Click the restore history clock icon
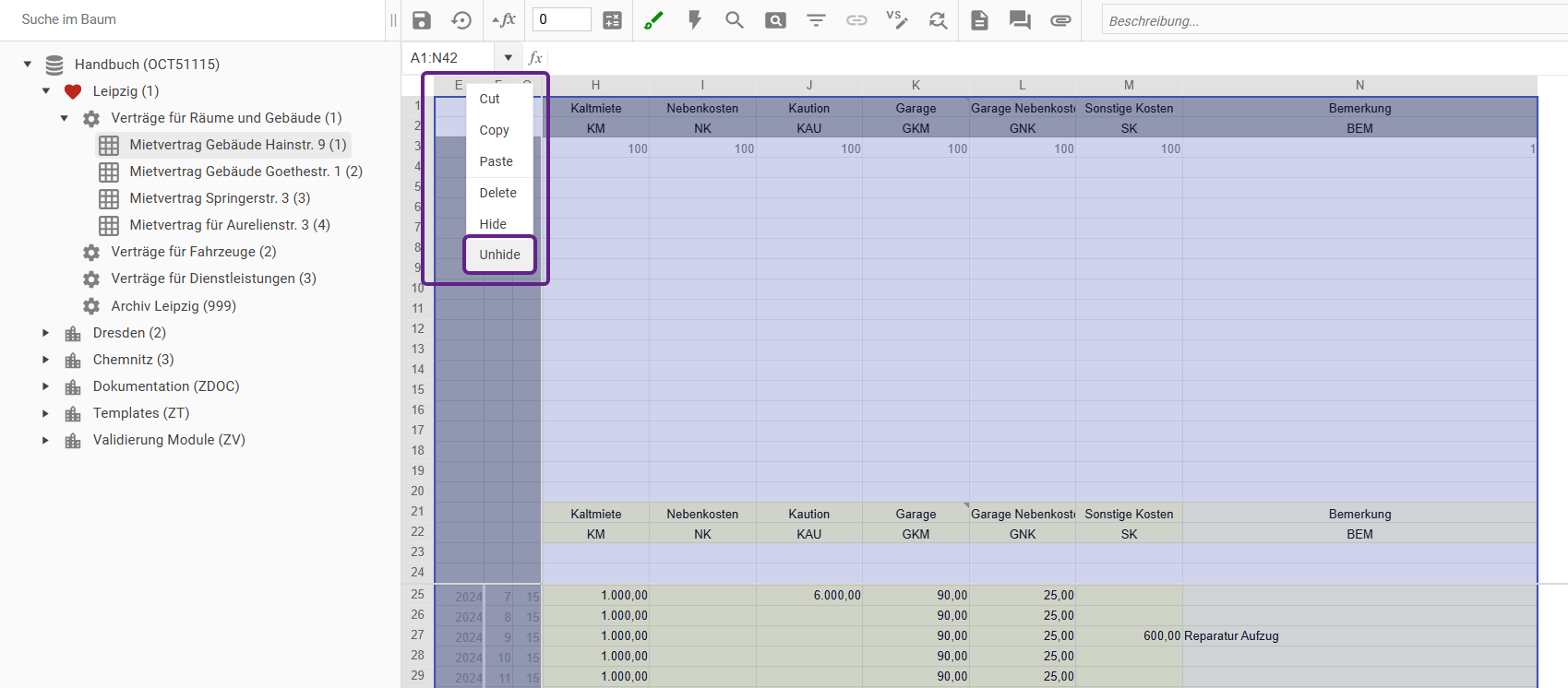Viewport: 1568px width, 688px height. (461, 20)
